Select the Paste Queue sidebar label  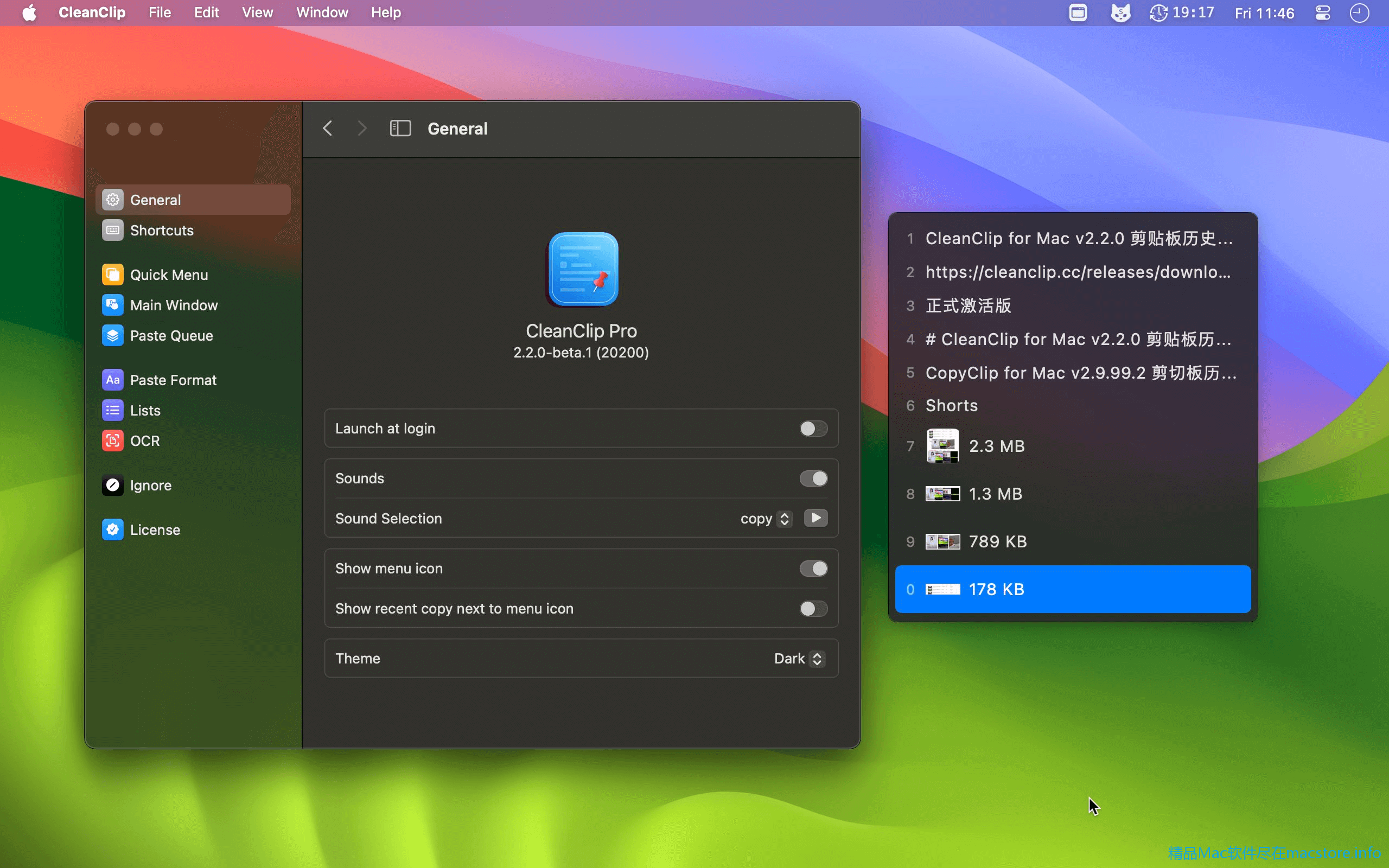[x=171, y=335]
